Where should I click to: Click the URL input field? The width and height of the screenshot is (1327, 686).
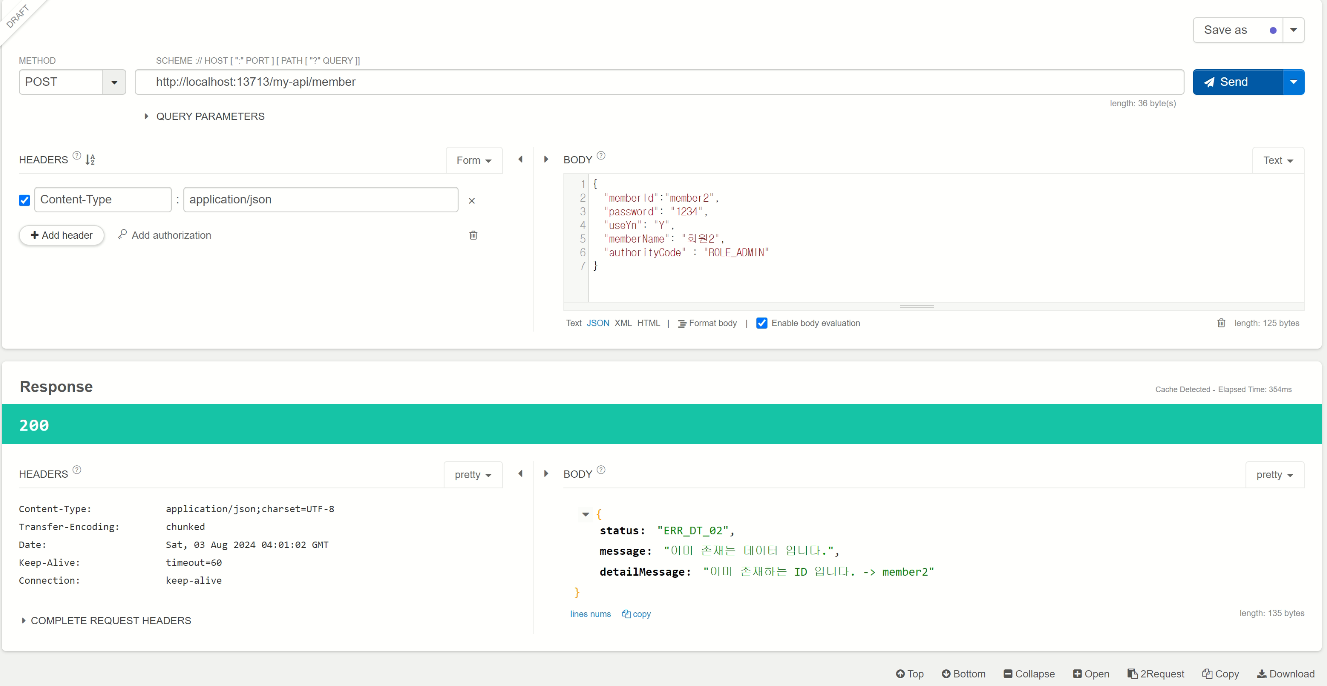click(x=660, y=82)
